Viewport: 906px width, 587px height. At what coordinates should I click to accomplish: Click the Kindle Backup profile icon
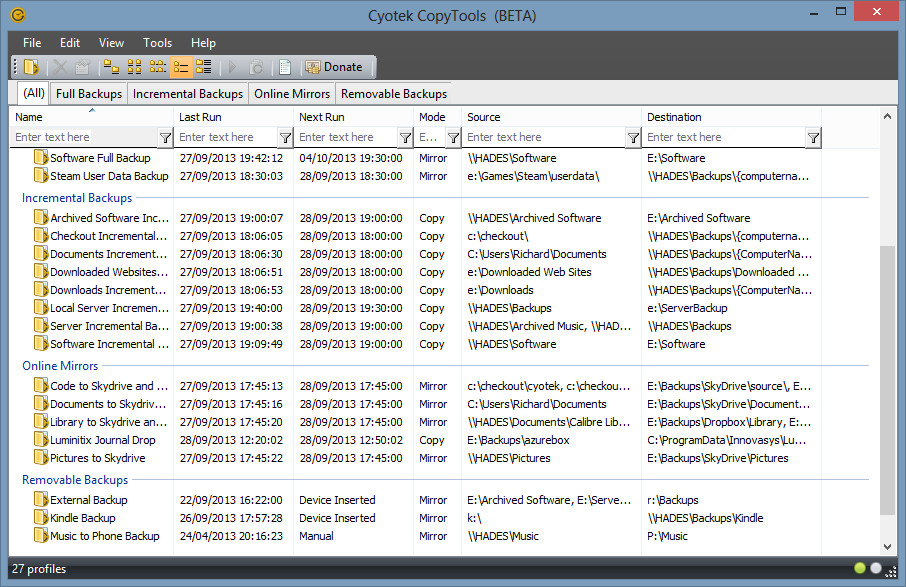click(x=40, y=518)
